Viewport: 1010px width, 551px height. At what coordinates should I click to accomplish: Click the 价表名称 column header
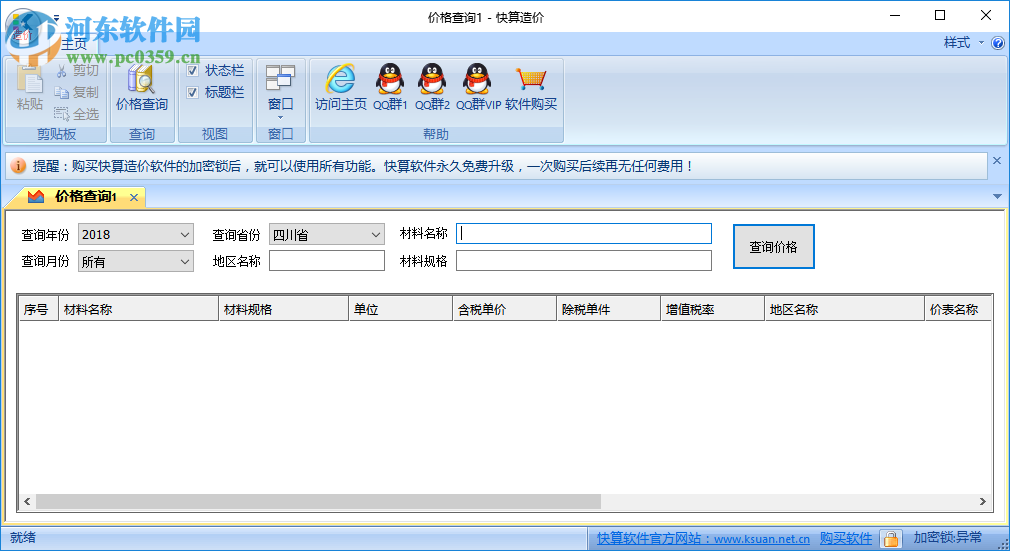(x=958, y=309)
